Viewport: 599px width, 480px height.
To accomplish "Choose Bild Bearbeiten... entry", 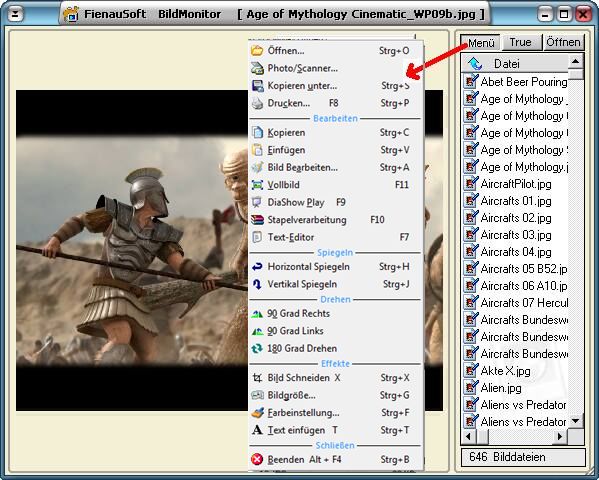I will (x=335, y=167).
